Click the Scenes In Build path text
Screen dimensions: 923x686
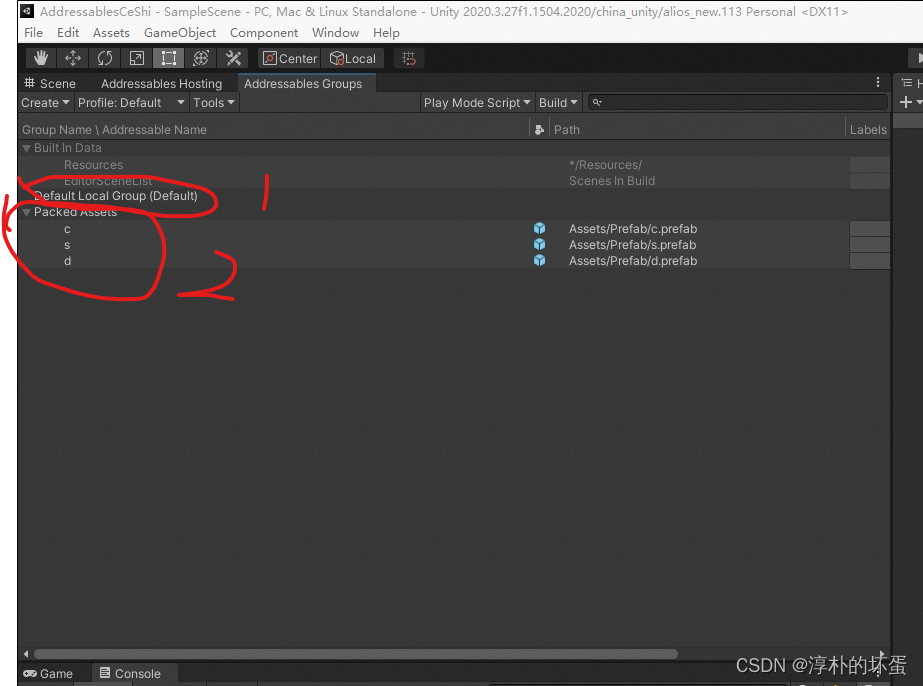pyautogui.click(x=612, y=181)
